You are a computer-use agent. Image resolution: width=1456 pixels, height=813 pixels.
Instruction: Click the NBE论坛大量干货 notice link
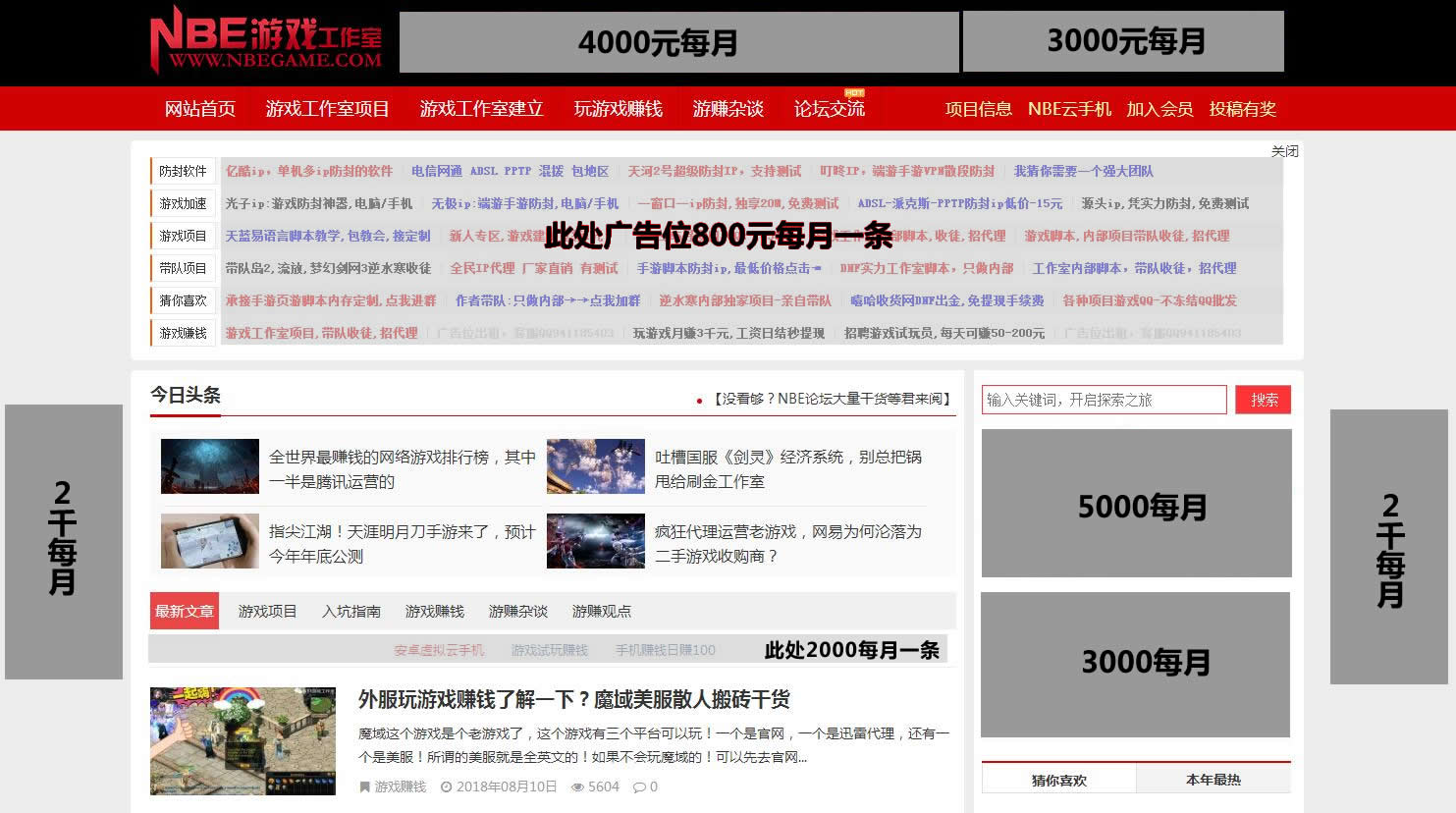tap(833, 399)
